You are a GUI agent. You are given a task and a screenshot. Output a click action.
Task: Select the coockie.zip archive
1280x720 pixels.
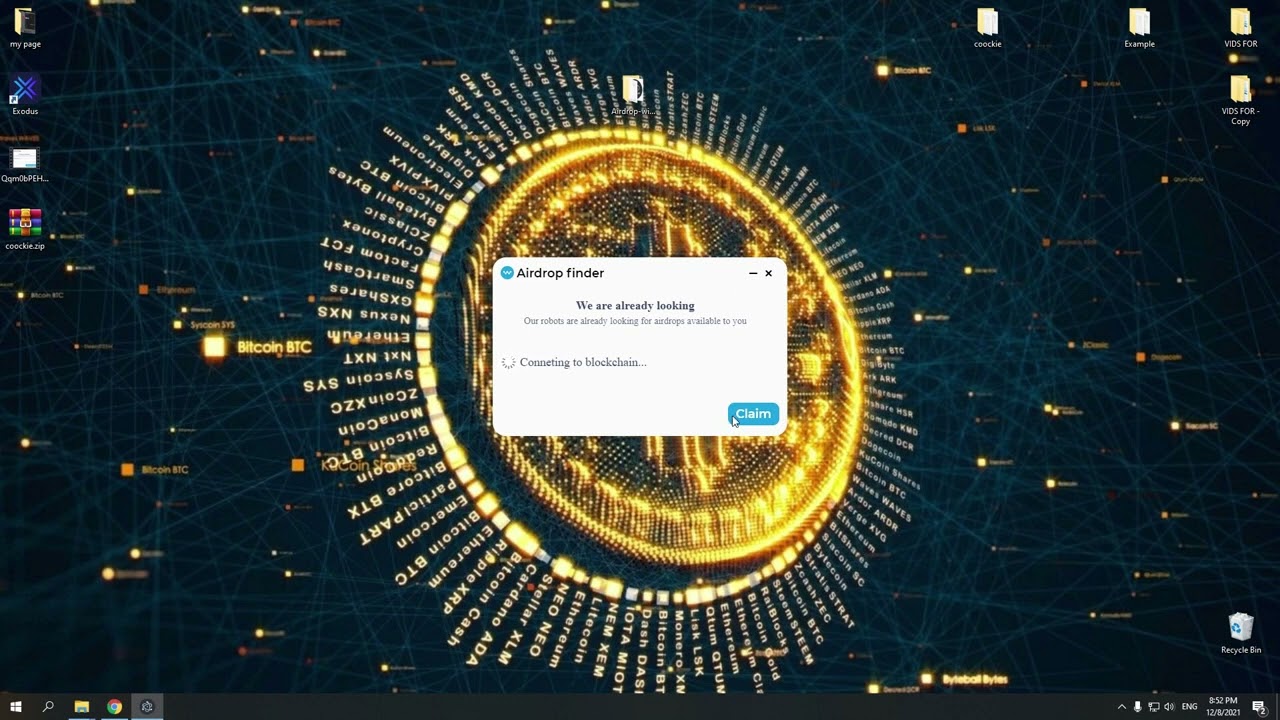25,229
